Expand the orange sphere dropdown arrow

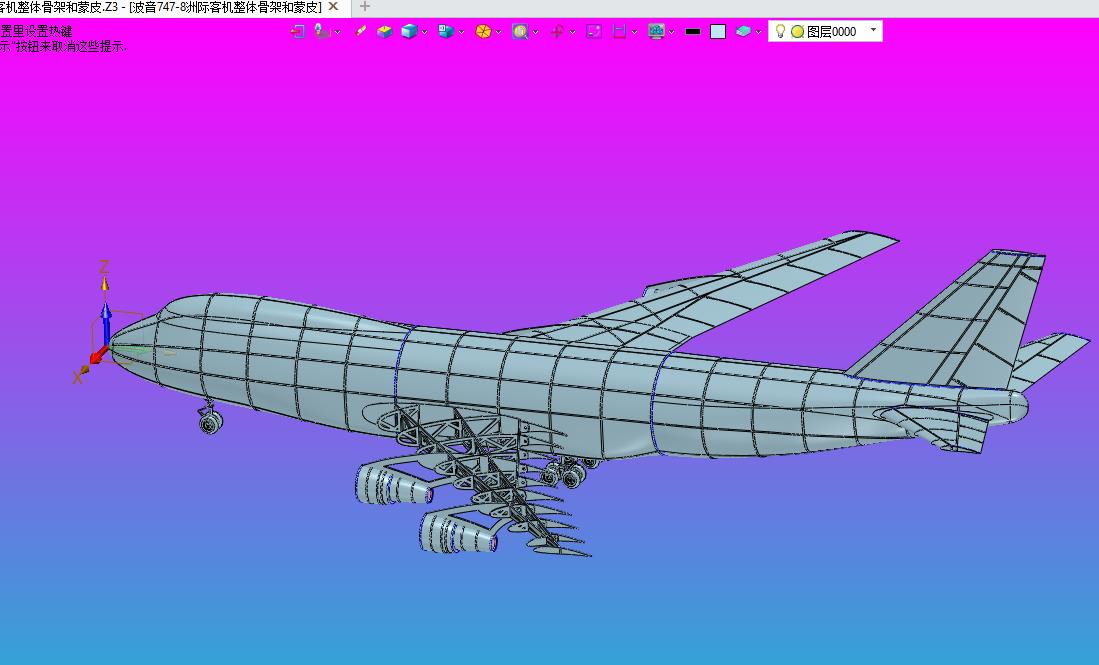pyautogui.click(x=498, y=32)
